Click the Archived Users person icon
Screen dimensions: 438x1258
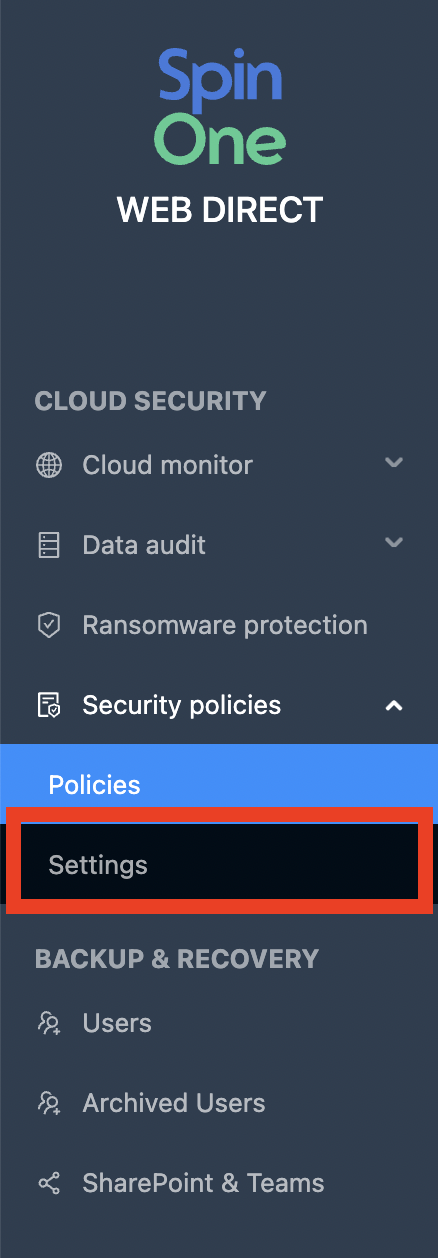(x=48, y=1103)
